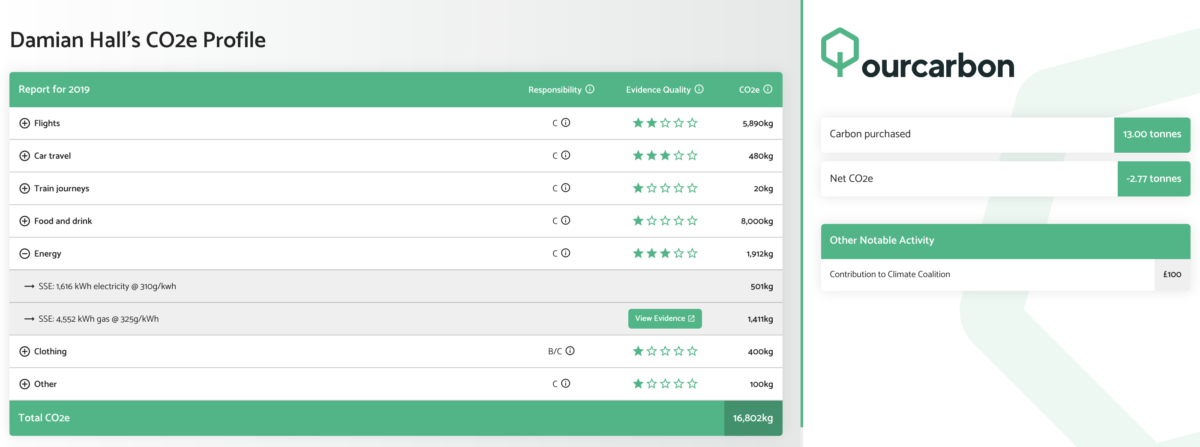Click info icon next to Responsibility header
This screenshot has height=447, width=1200.
[x=590, y=89]
